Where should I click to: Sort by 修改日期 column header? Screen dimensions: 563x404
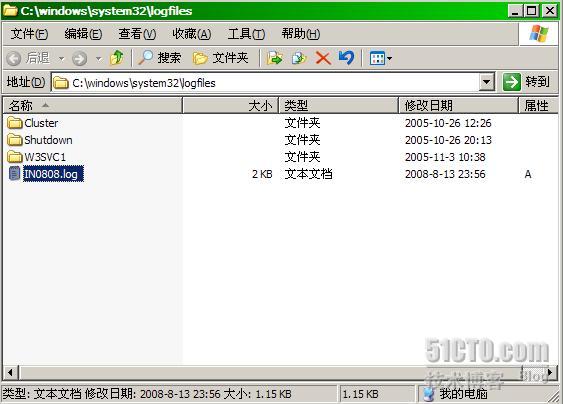pos(458,106)
